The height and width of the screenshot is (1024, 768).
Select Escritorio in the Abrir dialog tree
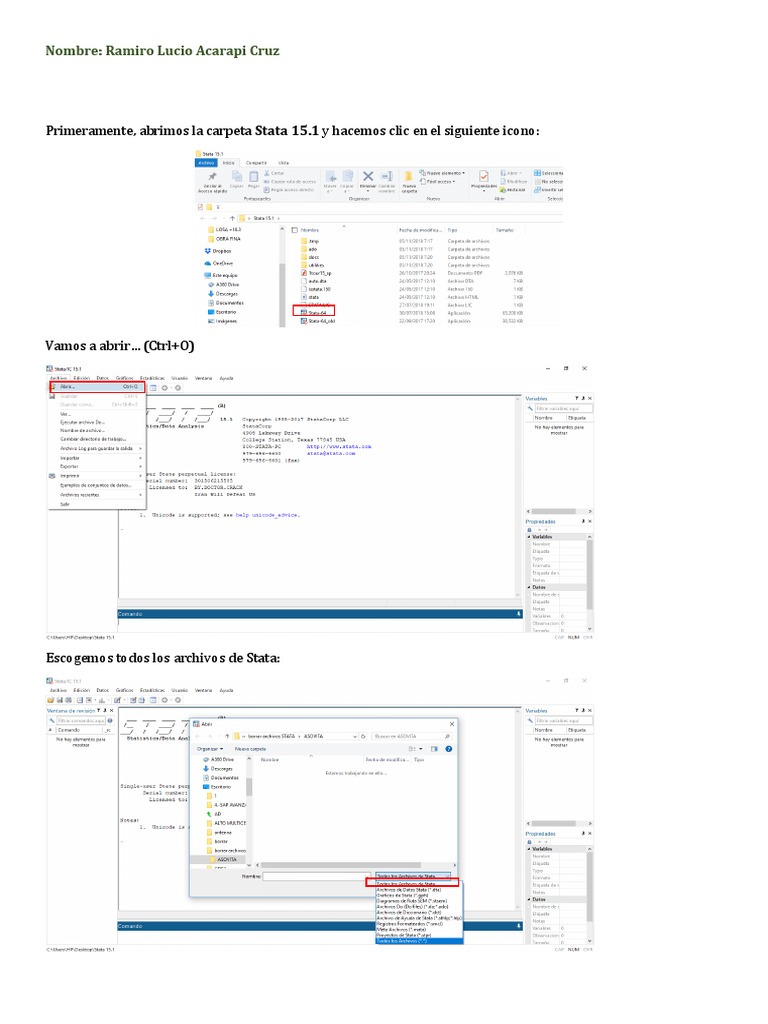point(217,787)
